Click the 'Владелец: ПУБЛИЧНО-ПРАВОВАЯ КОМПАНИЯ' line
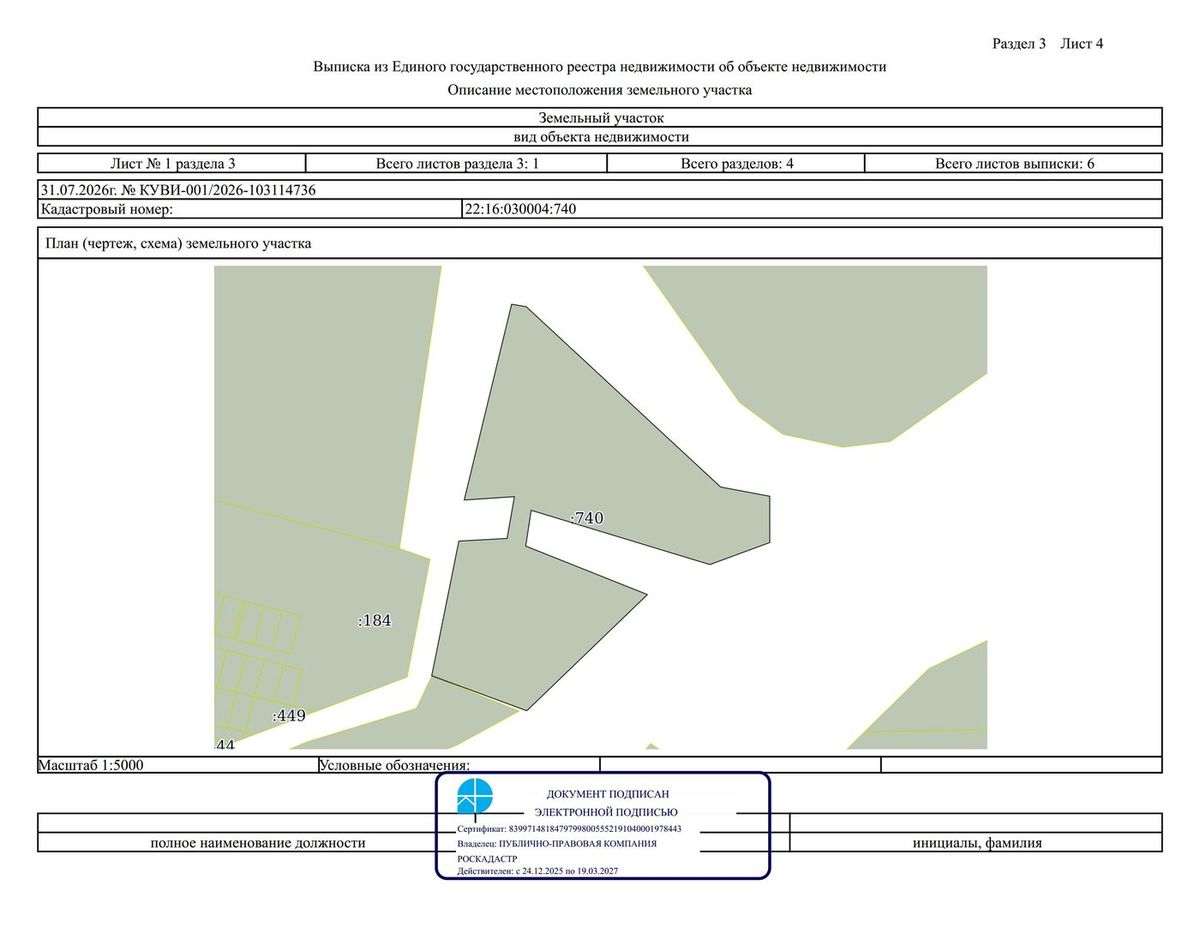Viewport: 1200px width, 927px height. coord(557,843)
